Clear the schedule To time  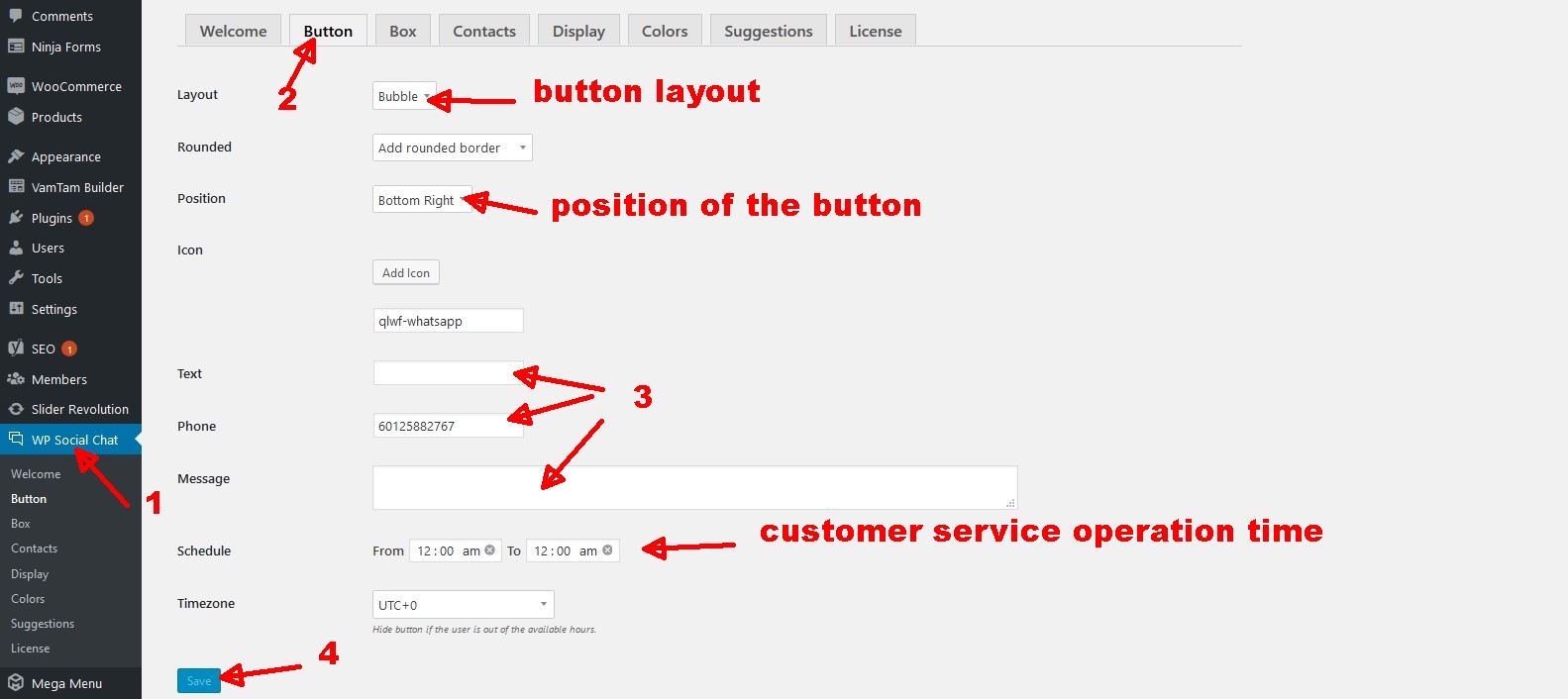click(x=607, y=550)
